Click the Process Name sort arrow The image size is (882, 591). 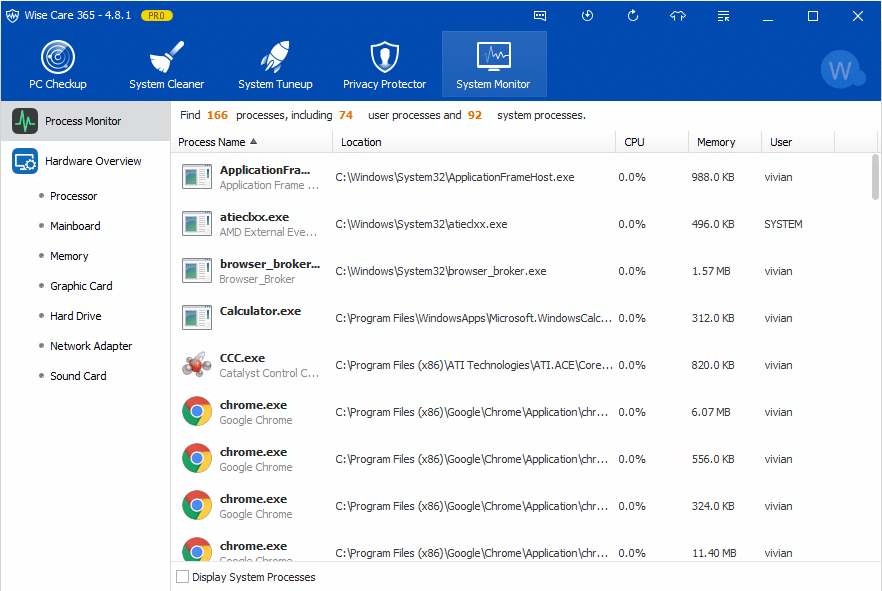click(254, 142)
